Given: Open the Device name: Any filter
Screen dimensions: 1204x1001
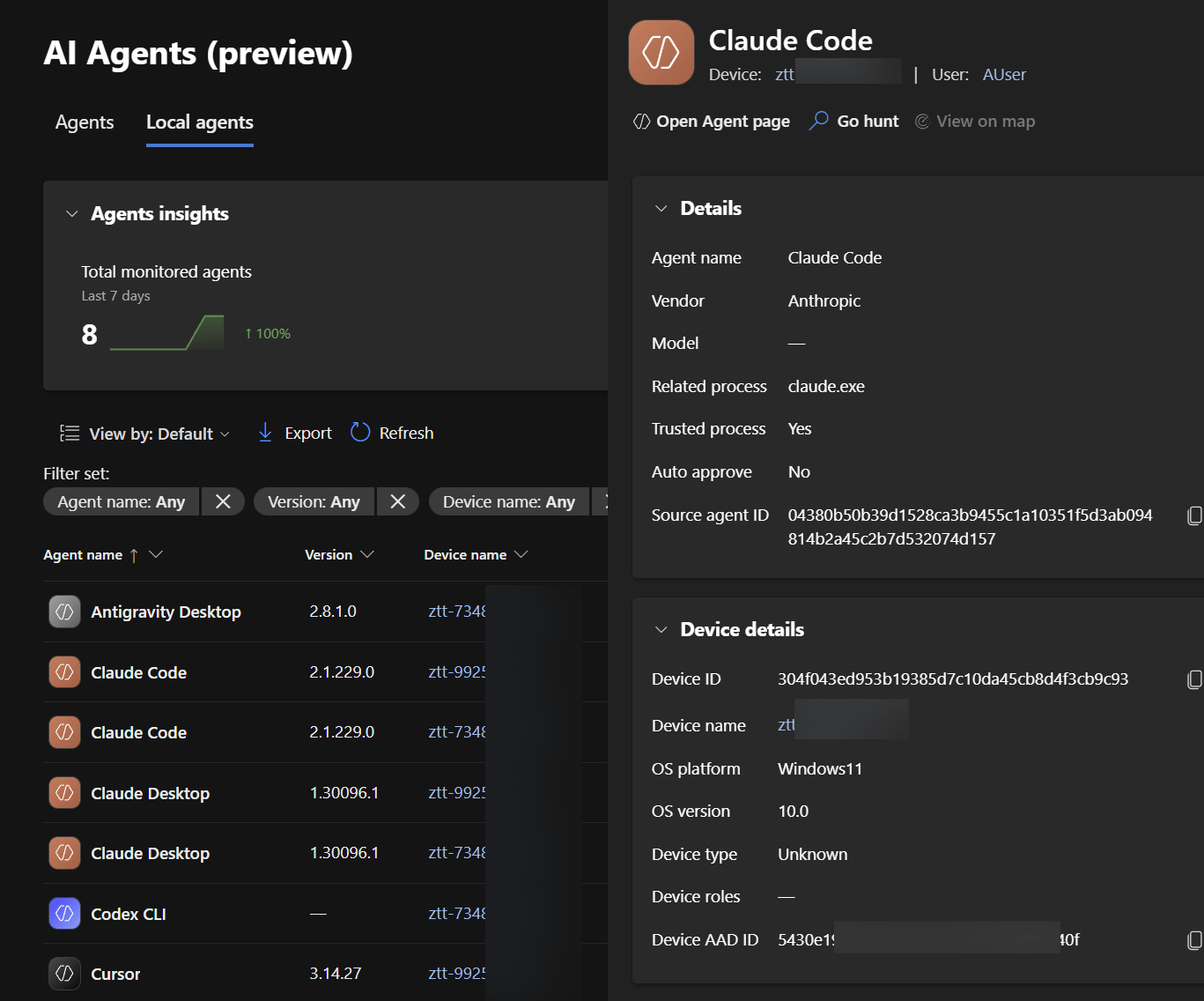Looking at the screenshot, I should click(509, 501).
